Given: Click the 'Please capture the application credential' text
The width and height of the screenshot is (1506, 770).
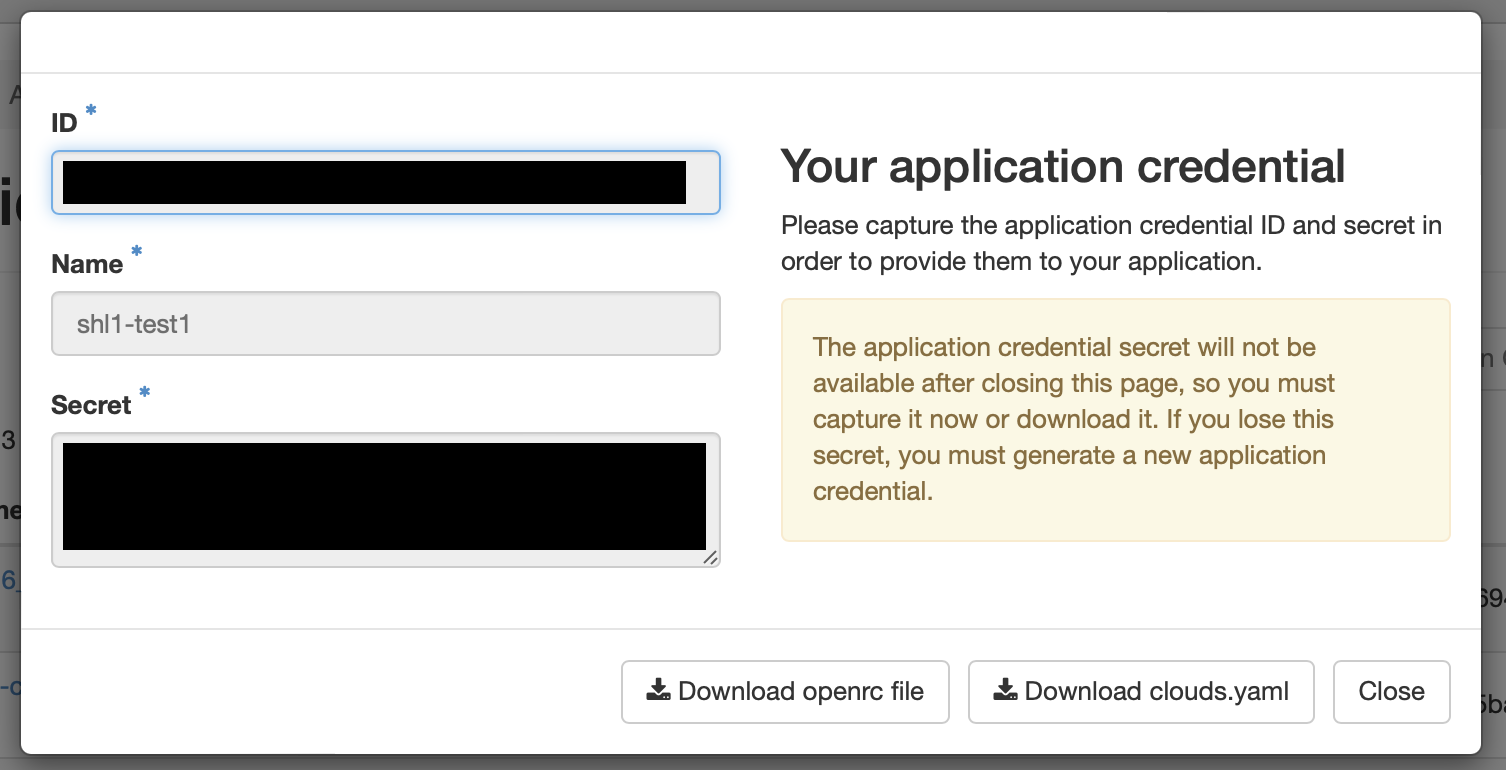Looking at the screenshot, I should pyautogui.click(x=1111, y=243).
